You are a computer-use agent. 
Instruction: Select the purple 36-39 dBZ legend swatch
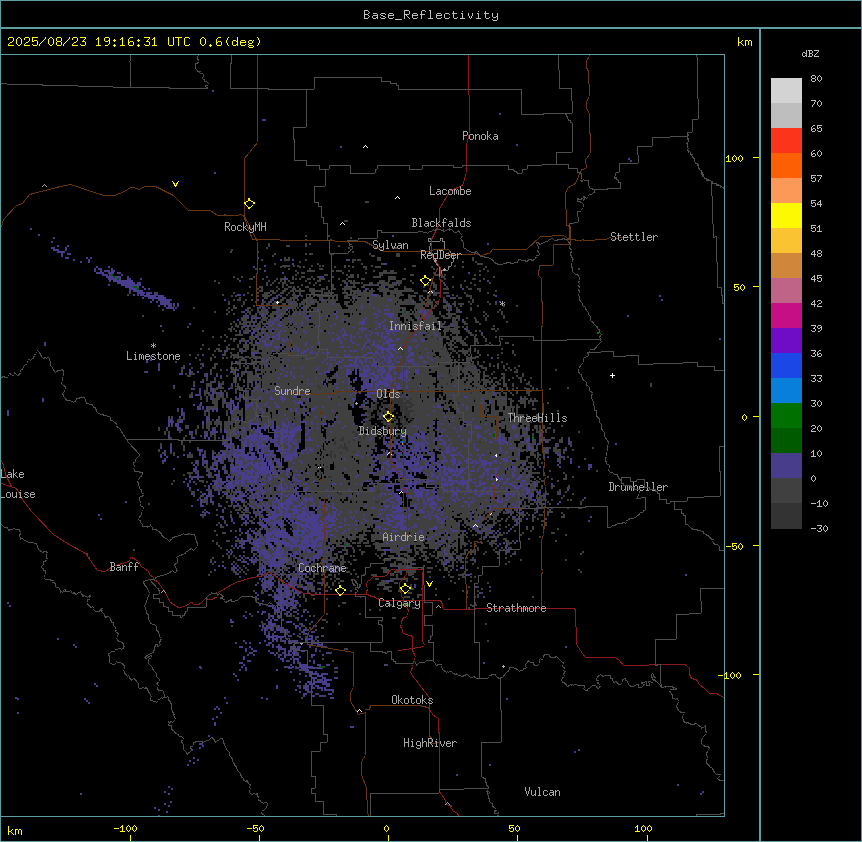[786, 340]
